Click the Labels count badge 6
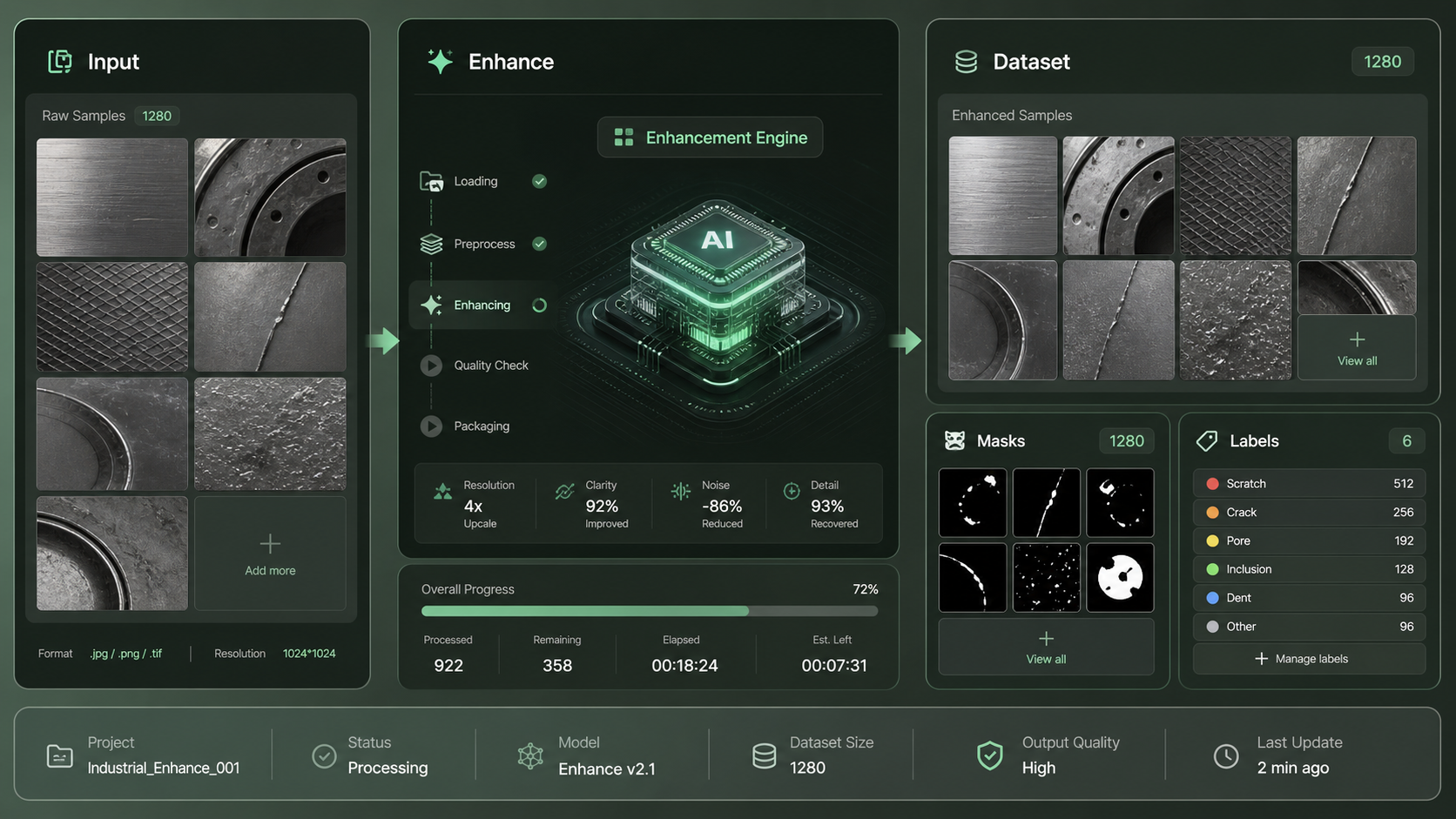 click(x=1406, y=441)
